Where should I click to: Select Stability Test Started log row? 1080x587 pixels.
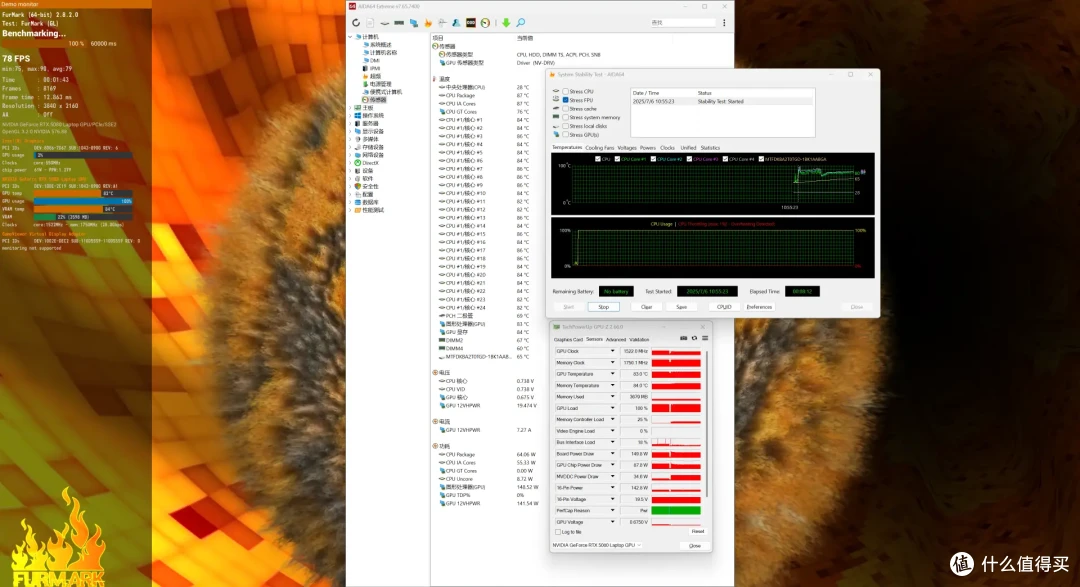[722, 101]
